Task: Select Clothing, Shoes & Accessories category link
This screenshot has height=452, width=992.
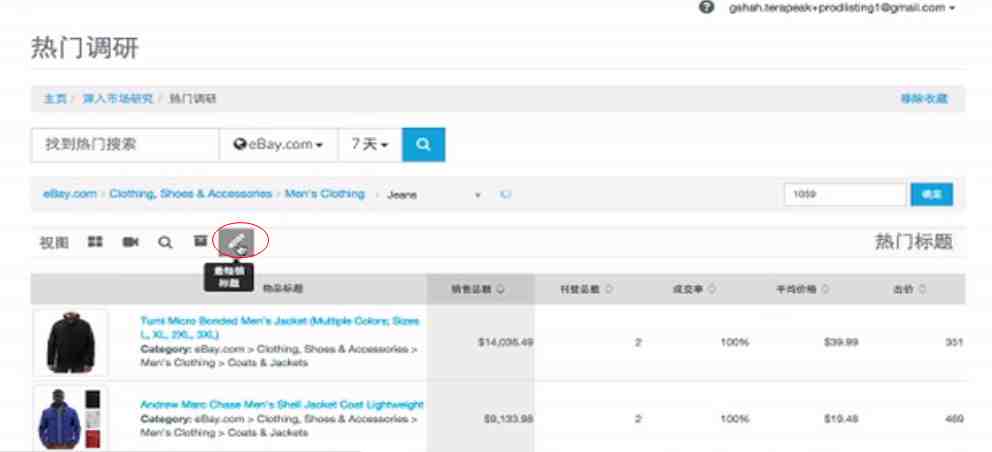Action: tap(190, 194)
